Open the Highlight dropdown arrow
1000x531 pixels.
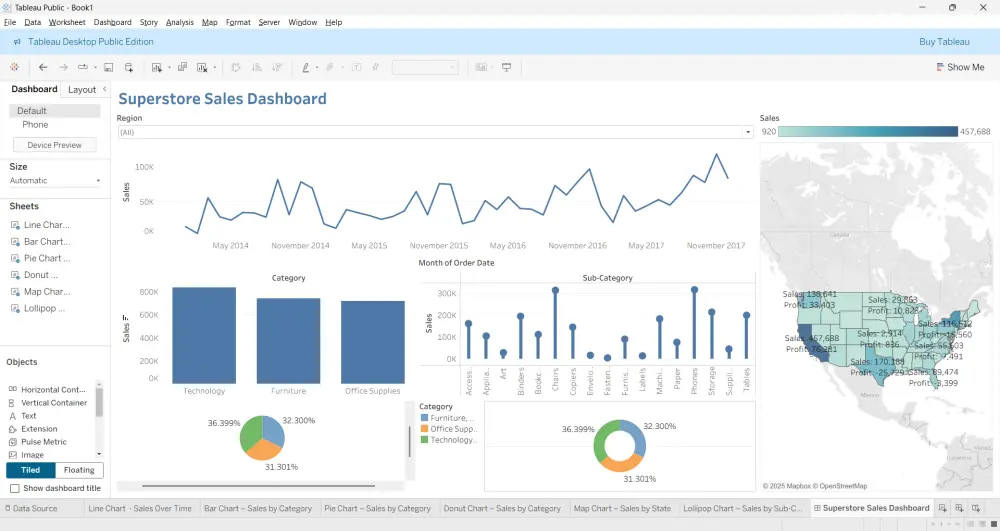point(317,68)
